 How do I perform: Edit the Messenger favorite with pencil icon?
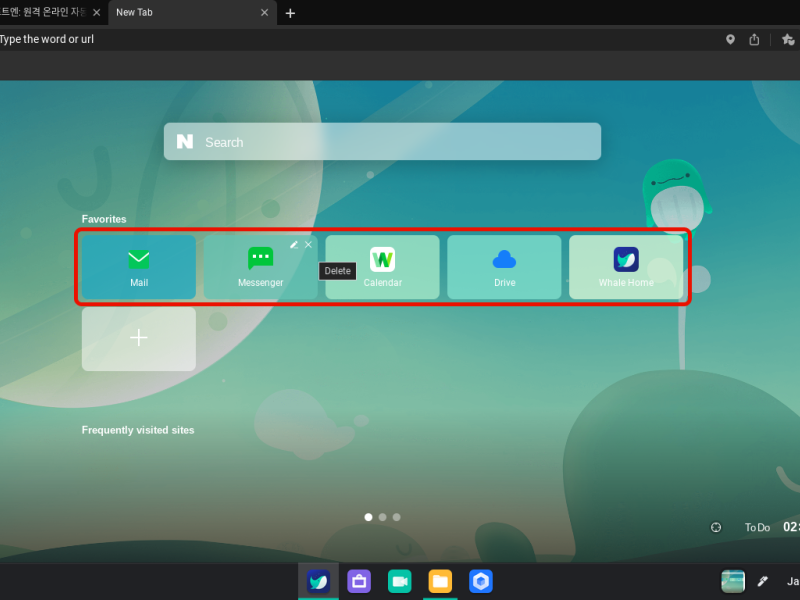point(294,245)
